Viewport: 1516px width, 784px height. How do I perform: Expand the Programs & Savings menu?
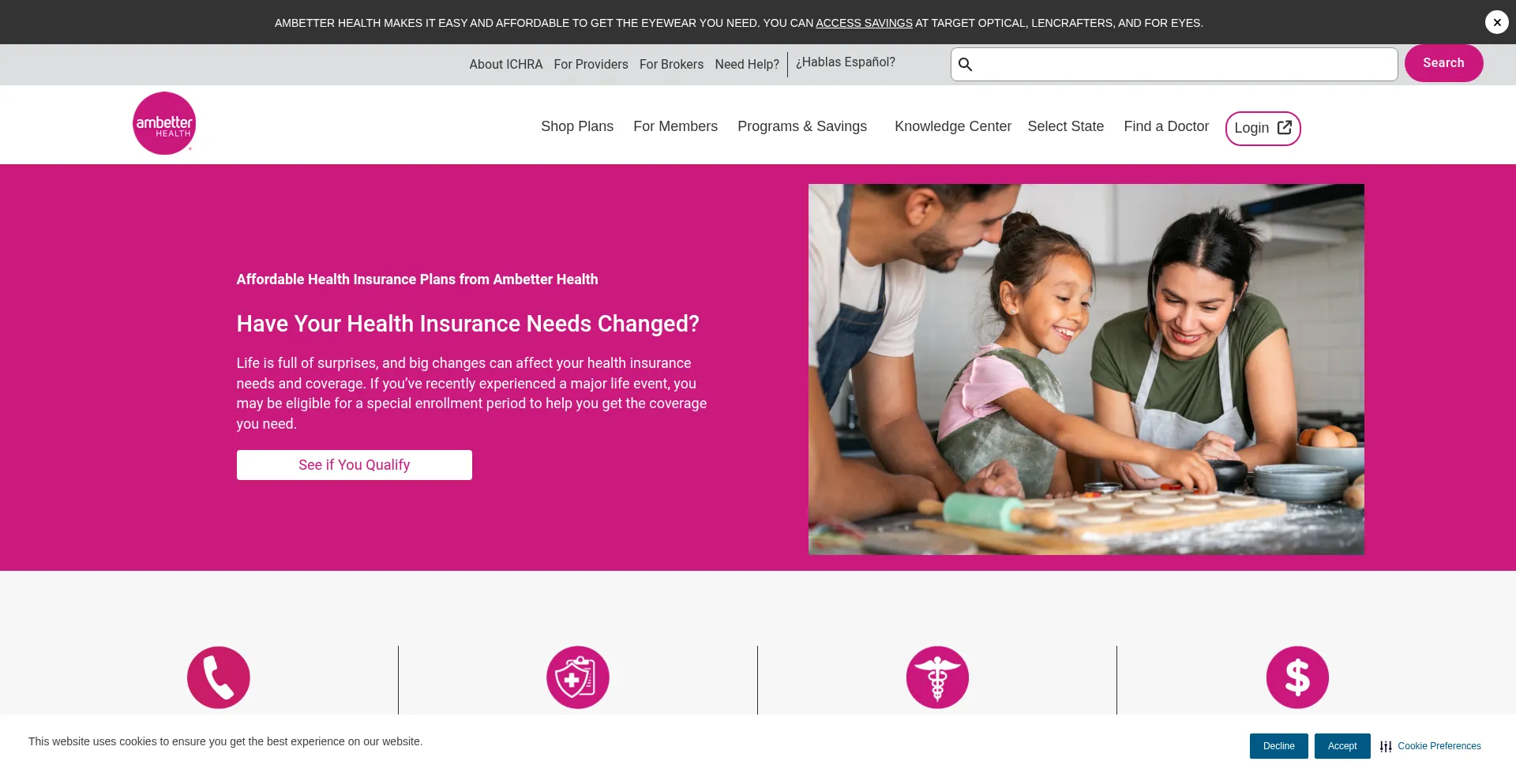coord(802,126)
